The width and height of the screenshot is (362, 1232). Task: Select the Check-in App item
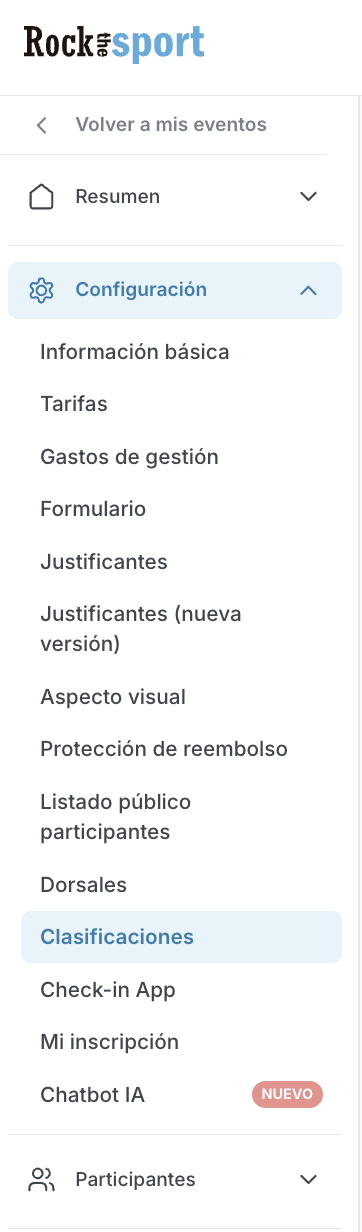tap(108, 990)
